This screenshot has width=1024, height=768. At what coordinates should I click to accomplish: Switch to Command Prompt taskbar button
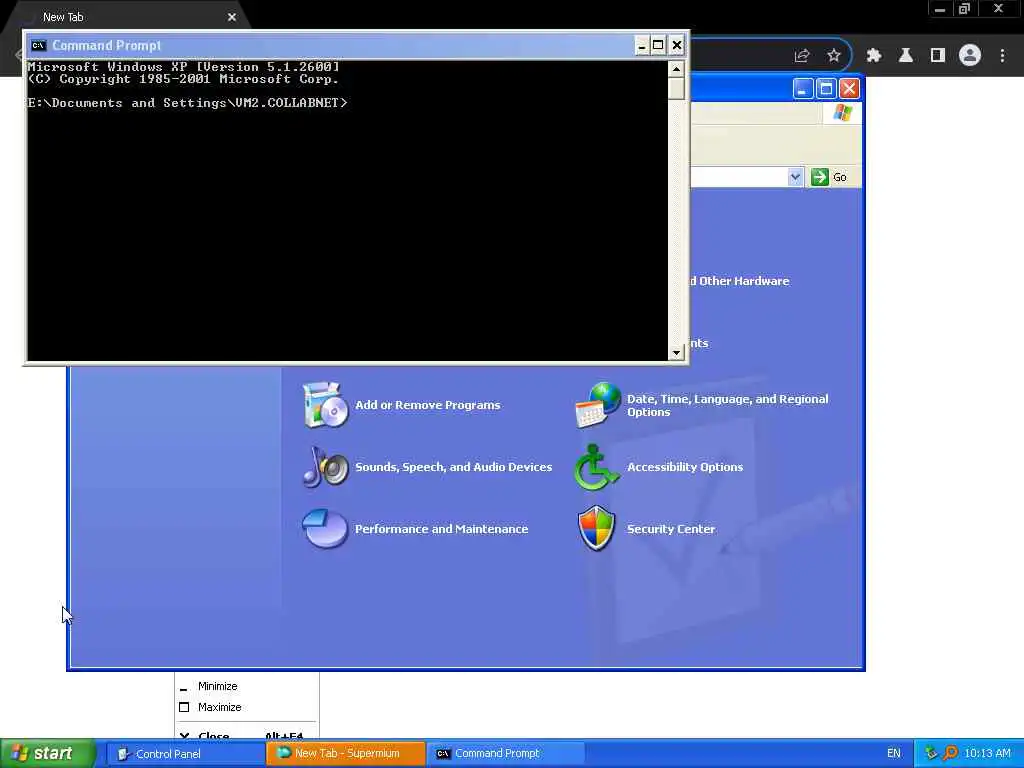(x=505, y=754)
